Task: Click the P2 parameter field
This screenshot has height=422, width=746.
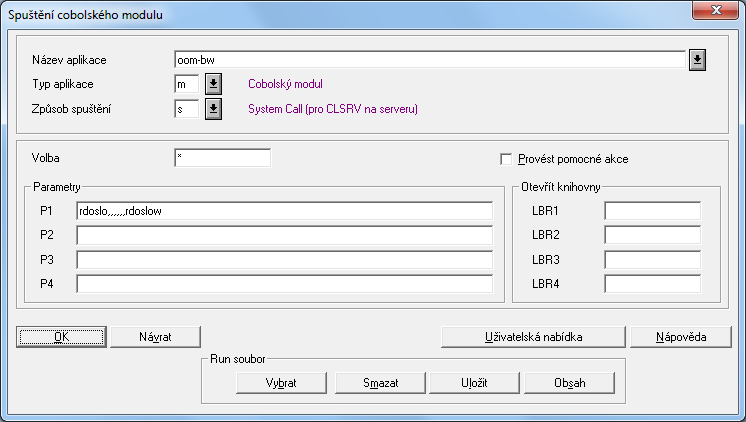Action: point(284,235)
